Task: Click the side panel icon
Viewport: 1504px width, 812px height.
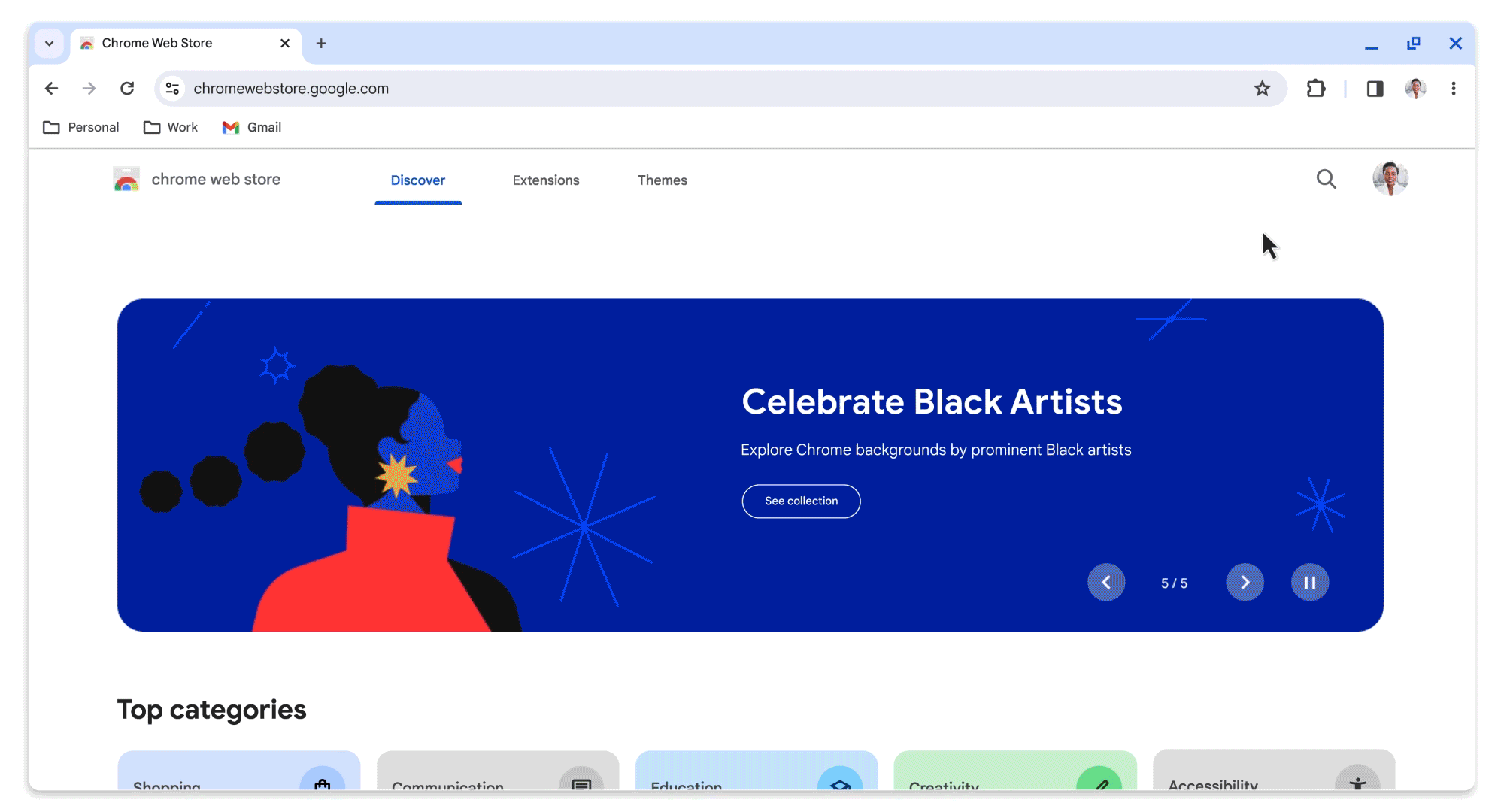Action: [1375, 88]
